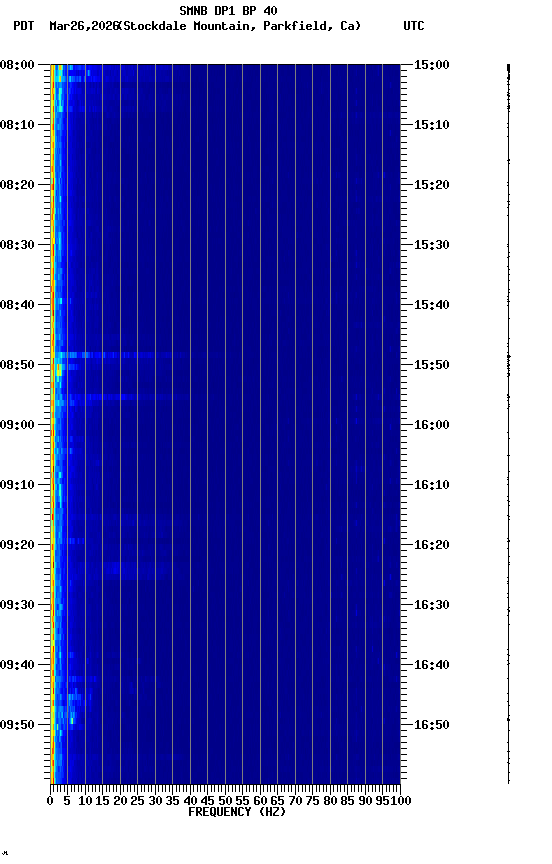Click the 50 Hz frequency tick label
Image resolution: width=552 pixels, height=864 pixels.
click(x=225, y=801)
